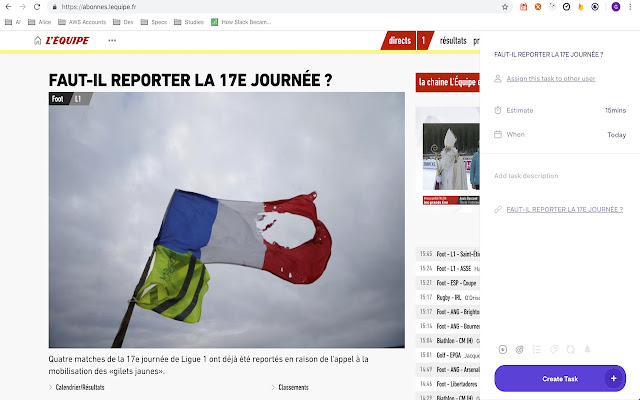The height and width of the screenshot is (400, 640).
Task: Open the 'directs' tab in site header
Action: [x=400, y=41]
